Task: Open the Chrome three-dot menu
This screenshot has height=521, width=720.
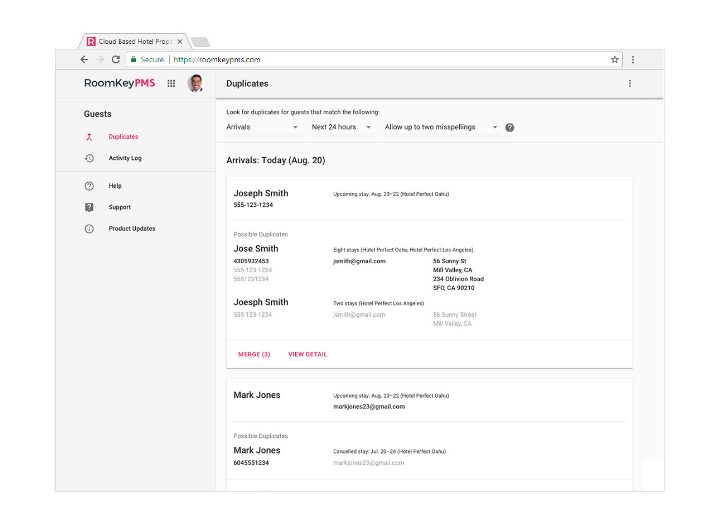Action: tap(633, 60)
